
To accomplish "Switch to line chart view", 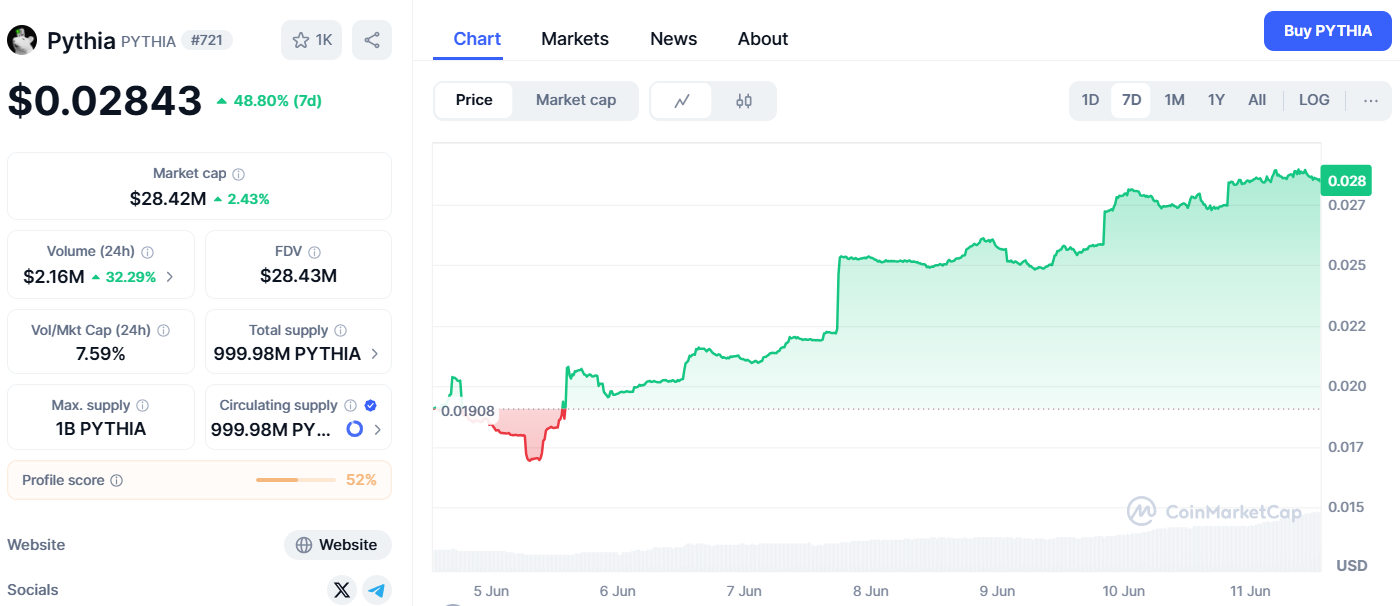I will click(682, 100).
